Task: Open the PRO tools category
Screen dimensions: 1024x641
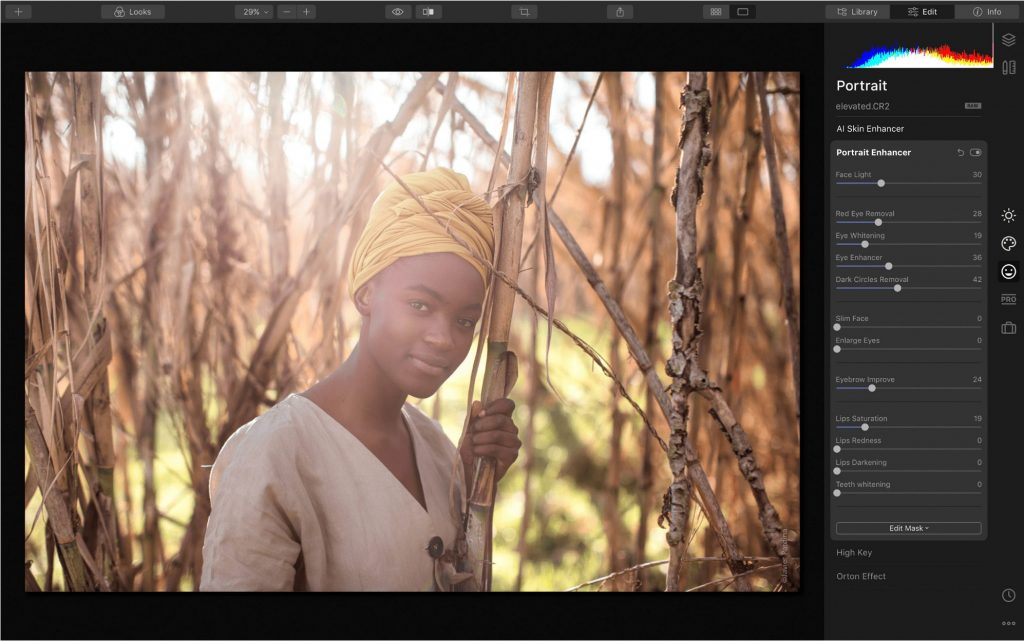Action: [x=1008, y=299]
